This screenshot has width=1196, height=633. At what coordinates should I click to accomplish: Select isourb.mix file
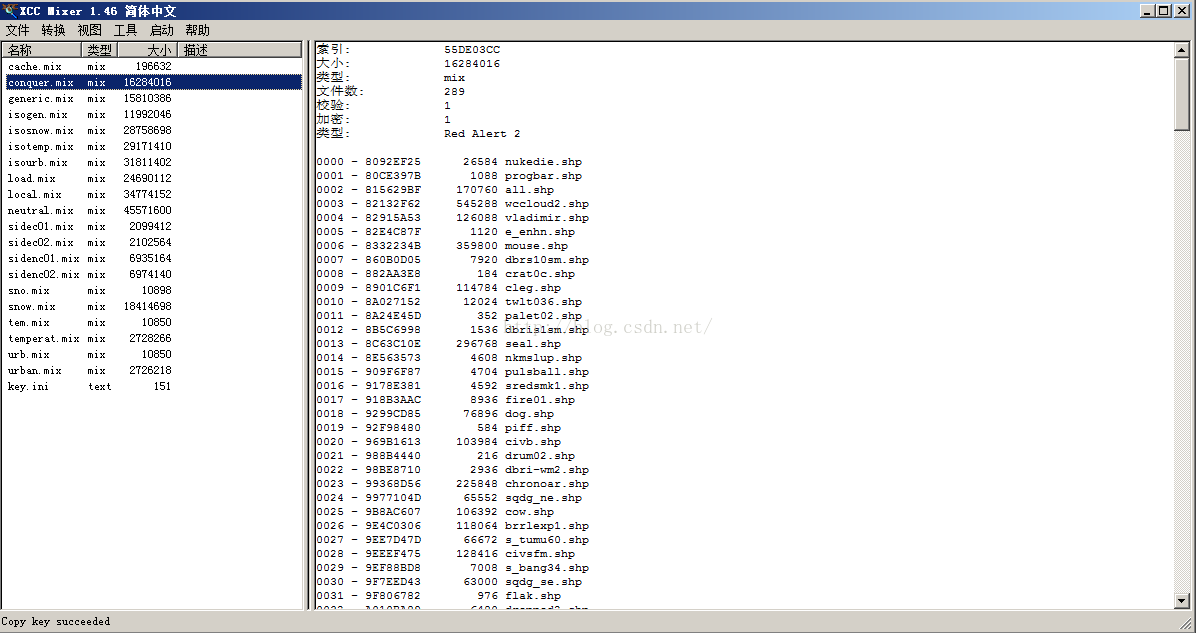coord(153,162)
